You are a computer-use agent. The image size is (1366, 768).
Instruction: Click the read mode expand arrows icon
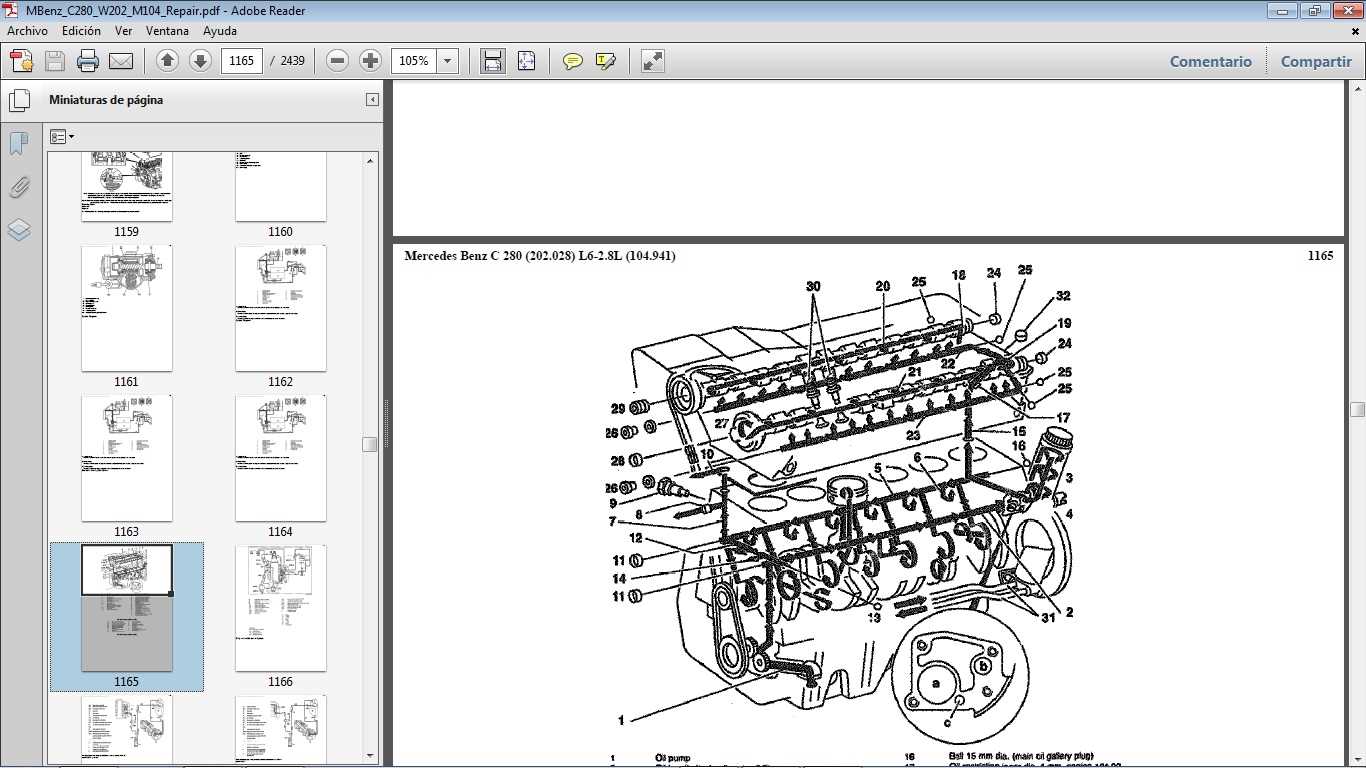click(653, 61)
